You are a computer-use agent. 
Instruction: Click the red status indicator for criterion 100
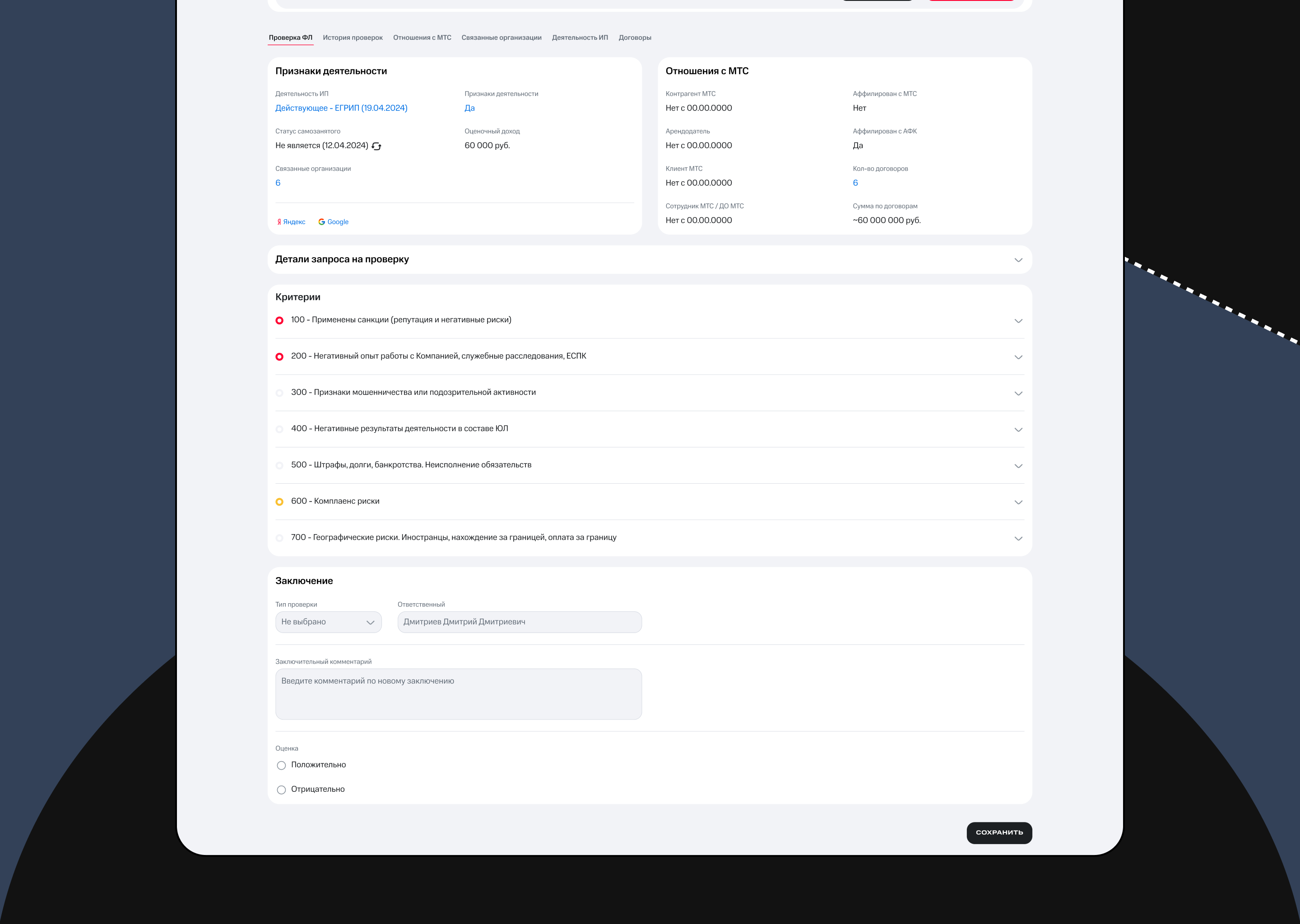(279, 320)
